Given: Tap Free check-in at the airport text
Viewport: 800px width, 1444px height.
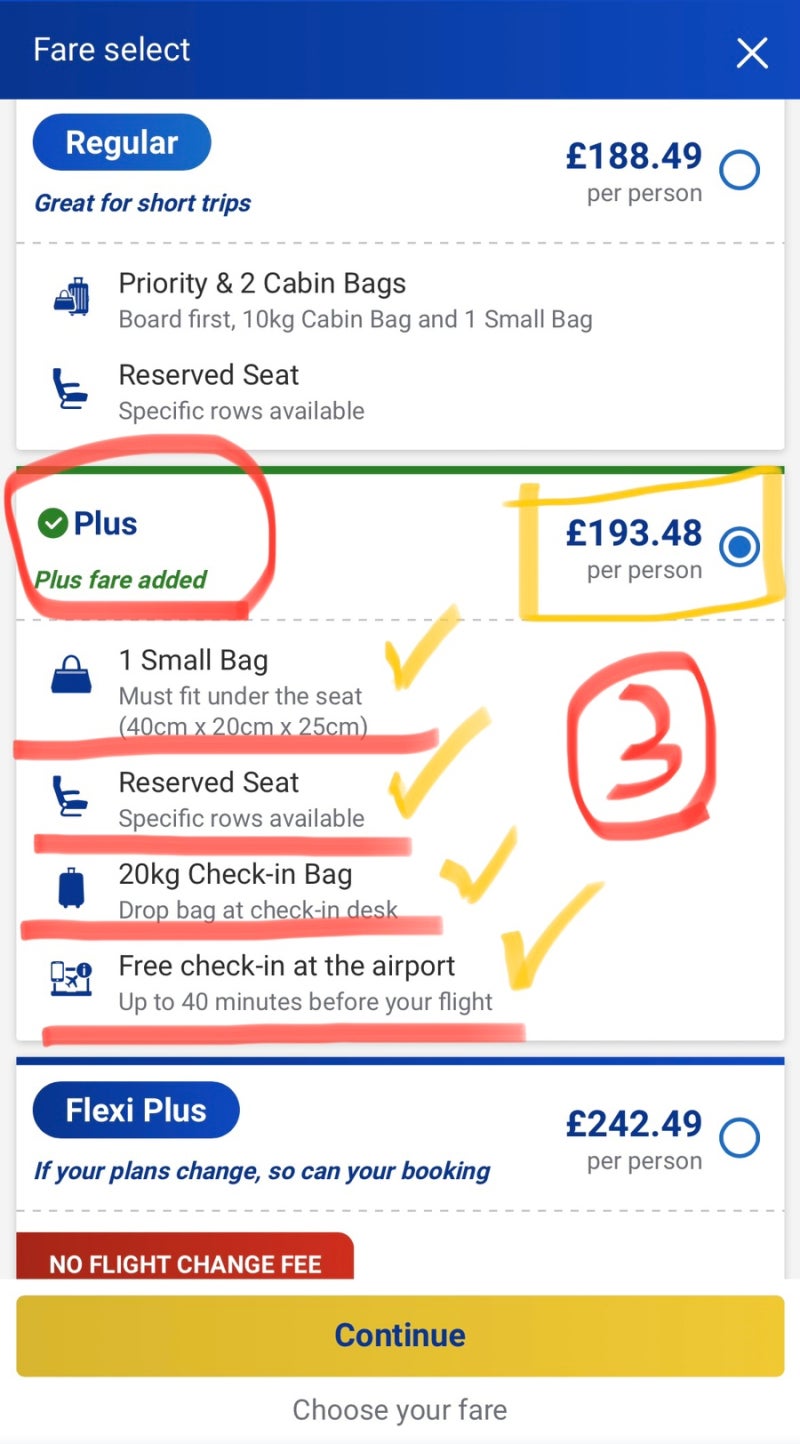Looking at the screenshot, I should (287, 966).
